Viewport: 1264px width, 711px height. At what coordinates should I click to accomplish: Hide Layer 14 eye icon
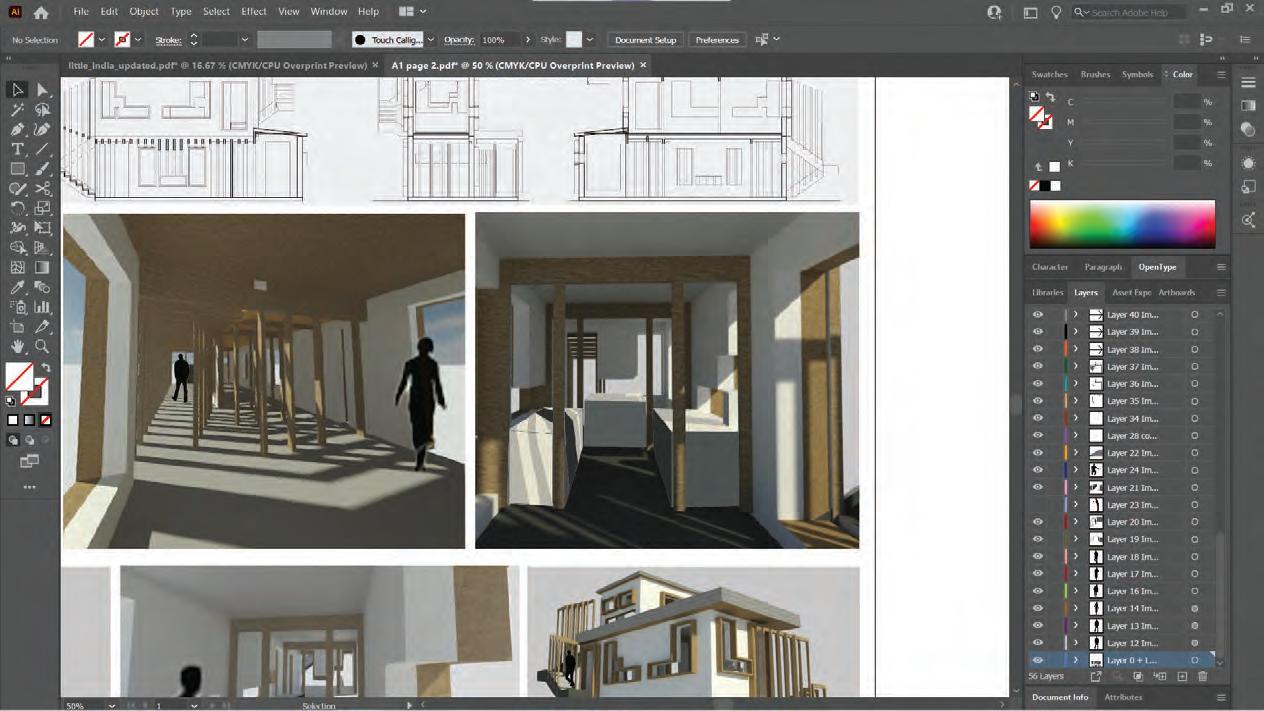click(1038, 608)
